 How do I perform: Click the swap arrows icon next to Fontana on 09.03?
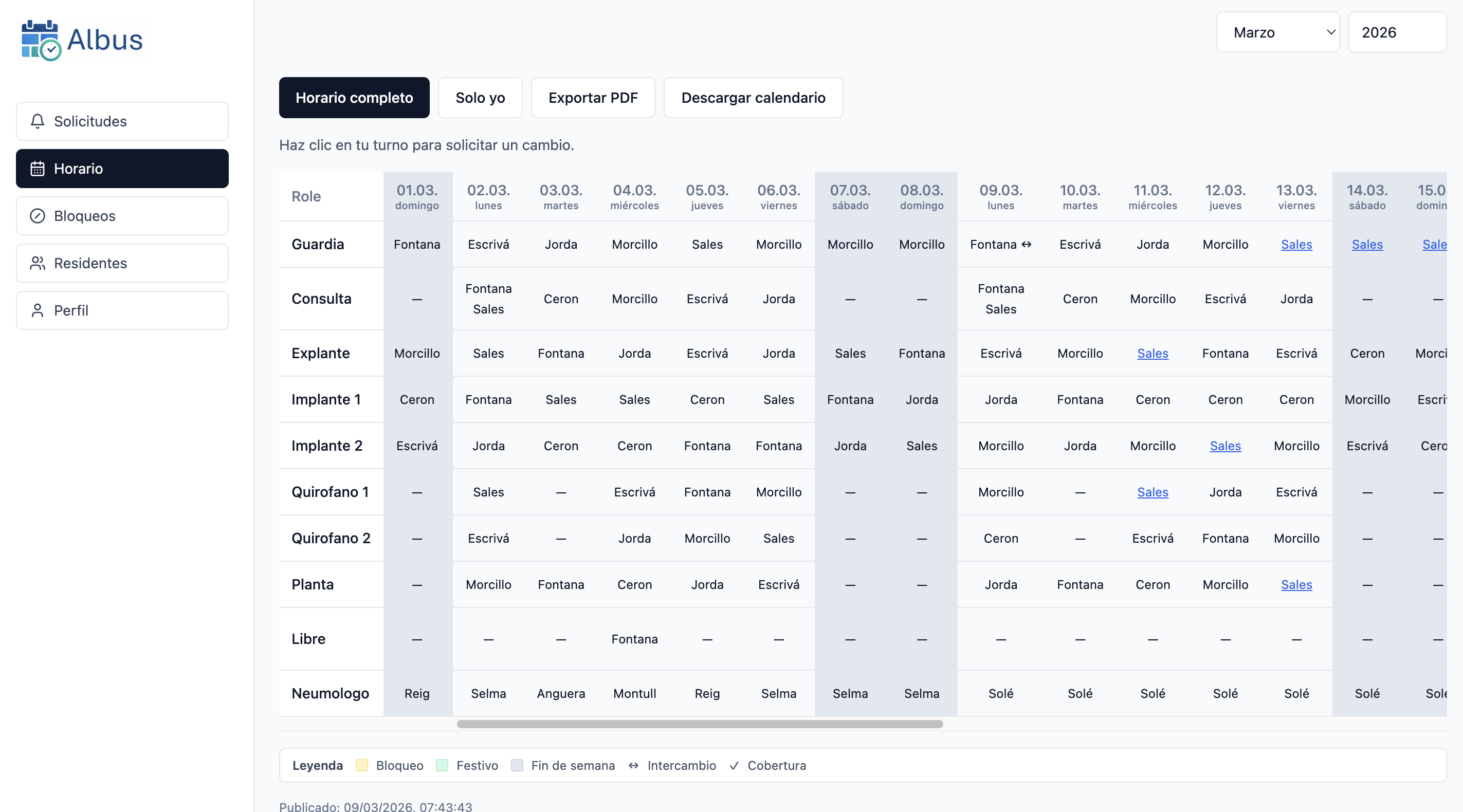click(x=1026, y=244)
